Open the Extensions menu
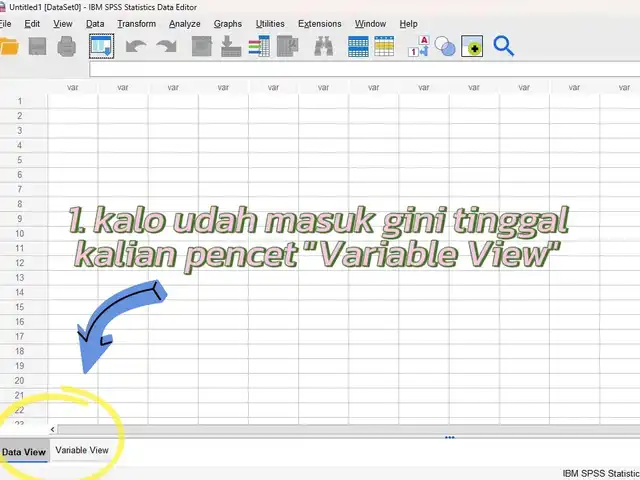 319,23
